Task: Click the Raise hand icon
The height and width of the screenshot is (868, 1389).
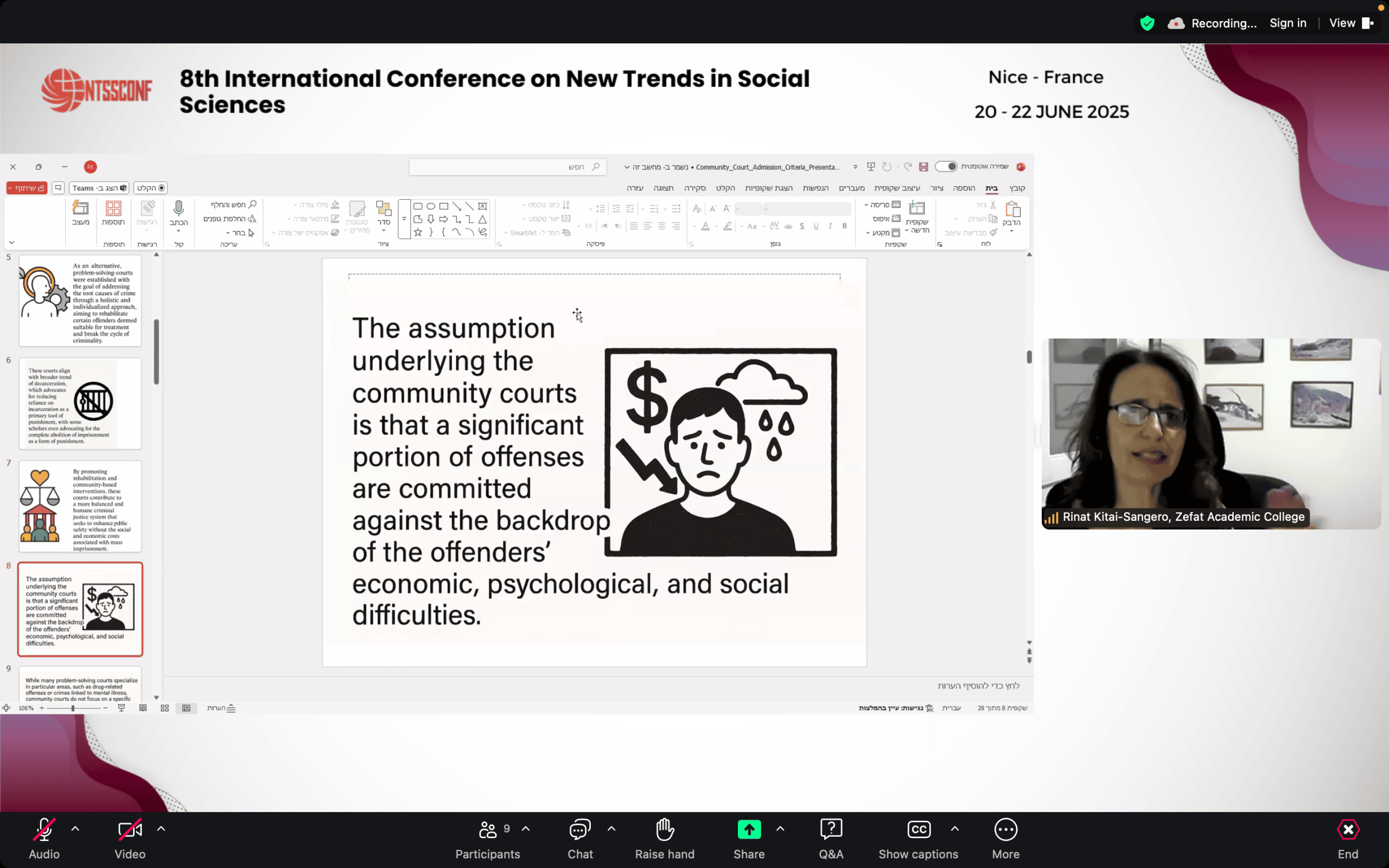Action: pyautogui.click(x=664, y=829)
